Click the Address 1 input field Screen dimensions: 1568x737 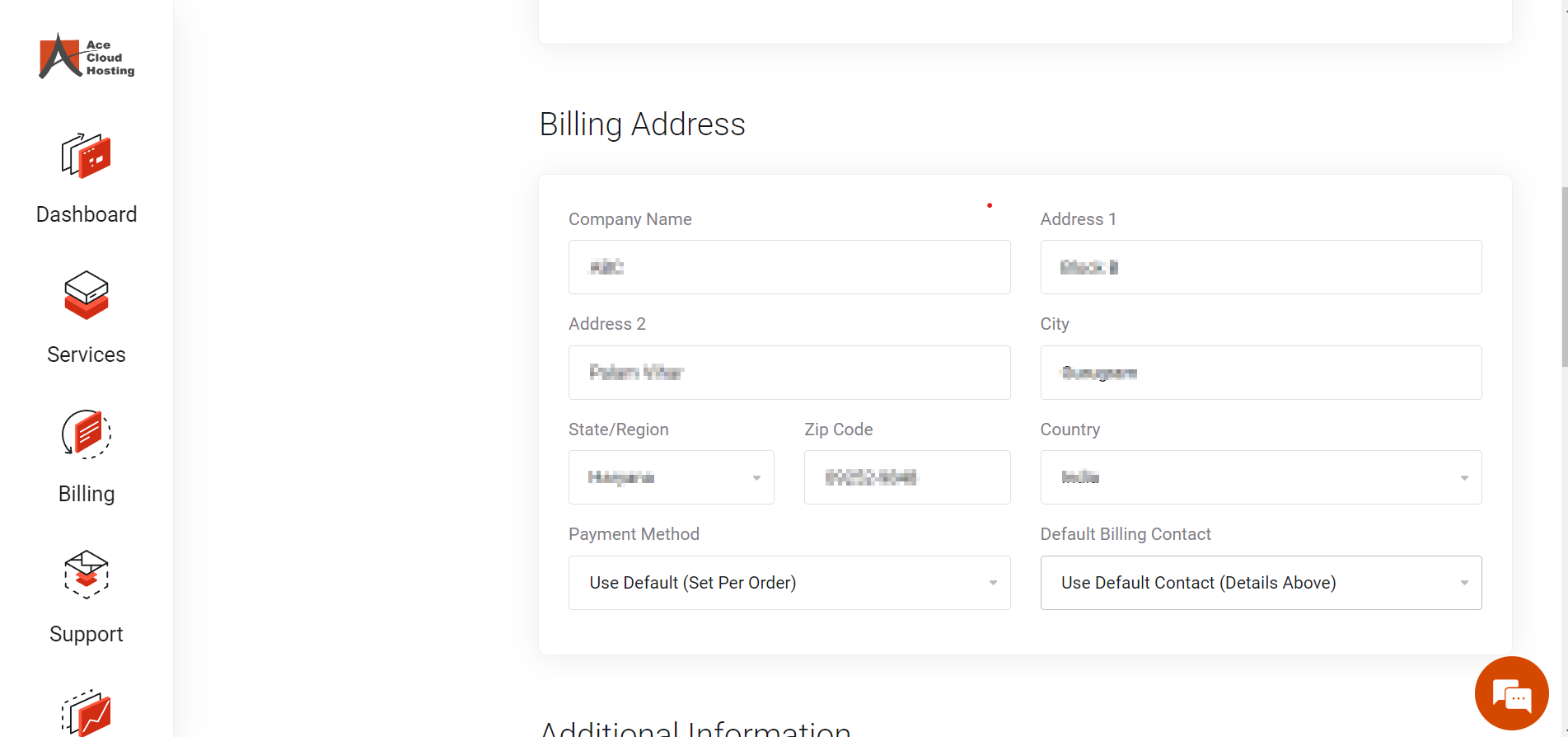click(1261, 267)
